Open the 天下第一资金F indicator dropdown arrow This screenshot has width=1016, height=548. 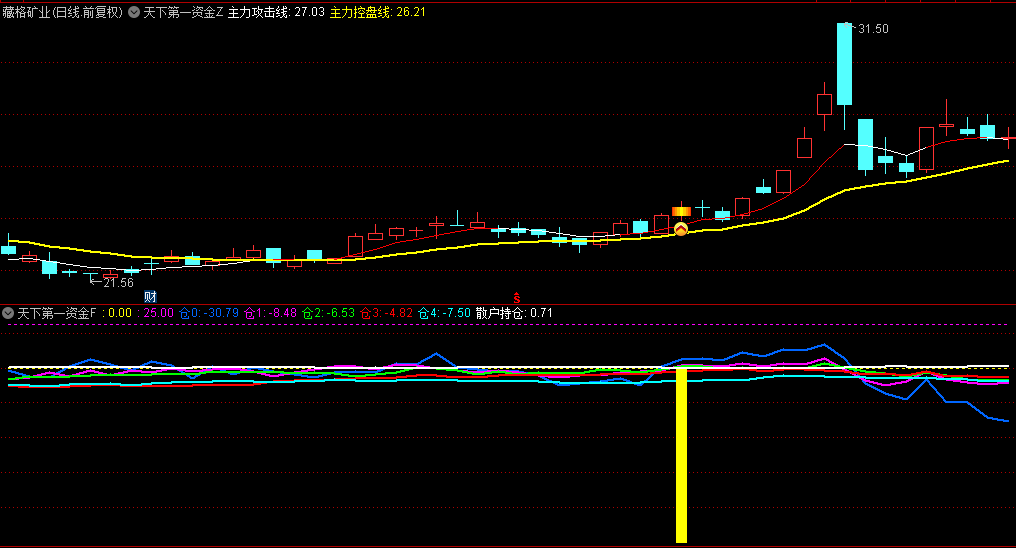point(8,313)
